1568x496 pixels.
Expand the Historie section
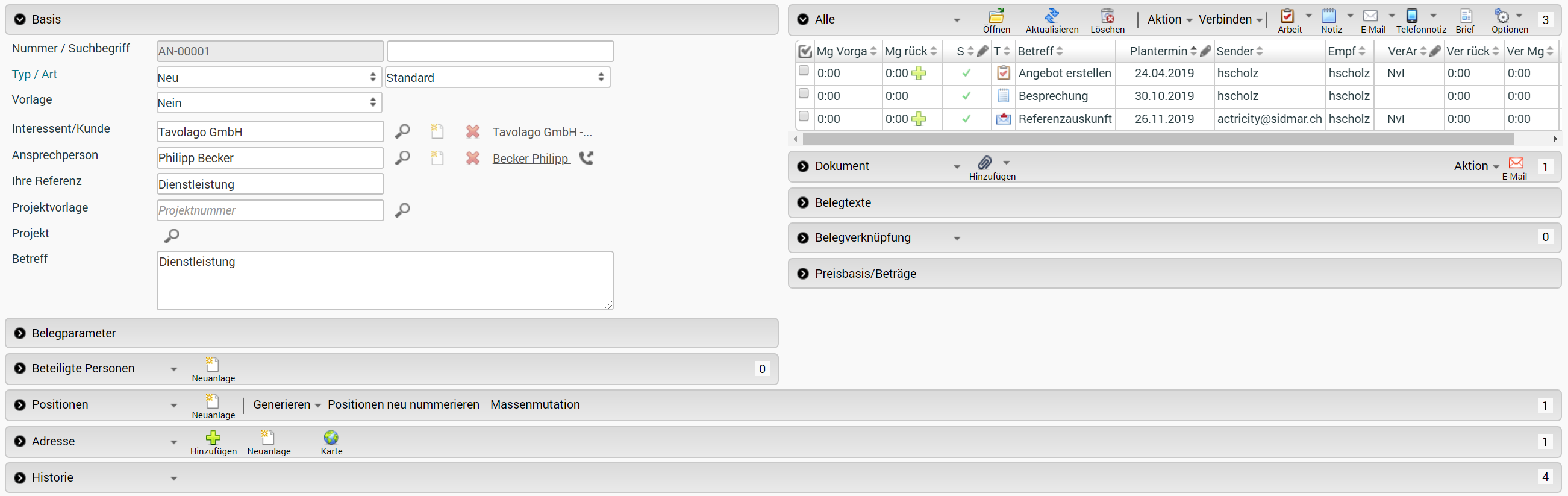point(20,478)
